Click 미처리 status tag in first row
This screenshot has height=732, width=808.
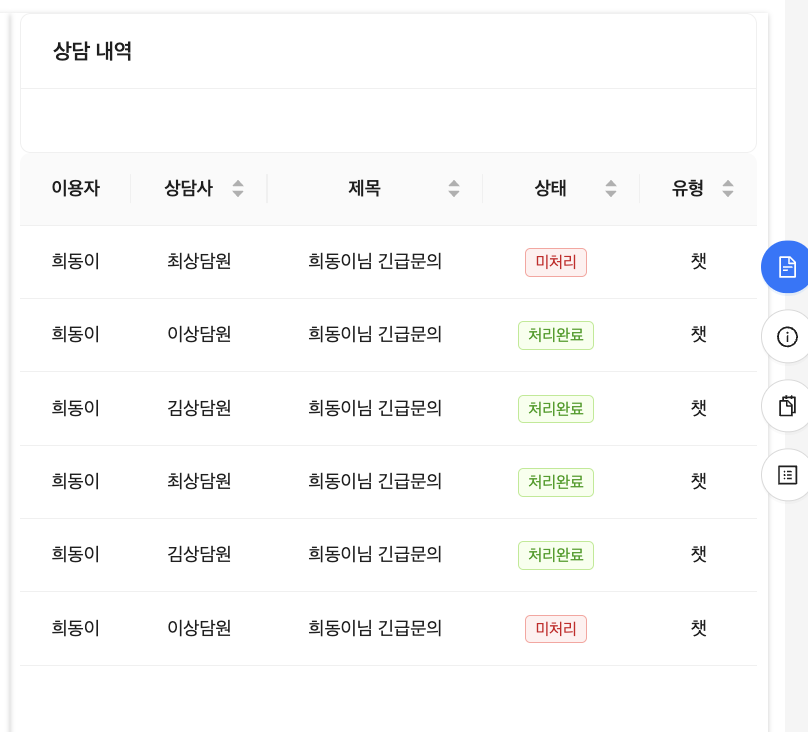(556, 262)
